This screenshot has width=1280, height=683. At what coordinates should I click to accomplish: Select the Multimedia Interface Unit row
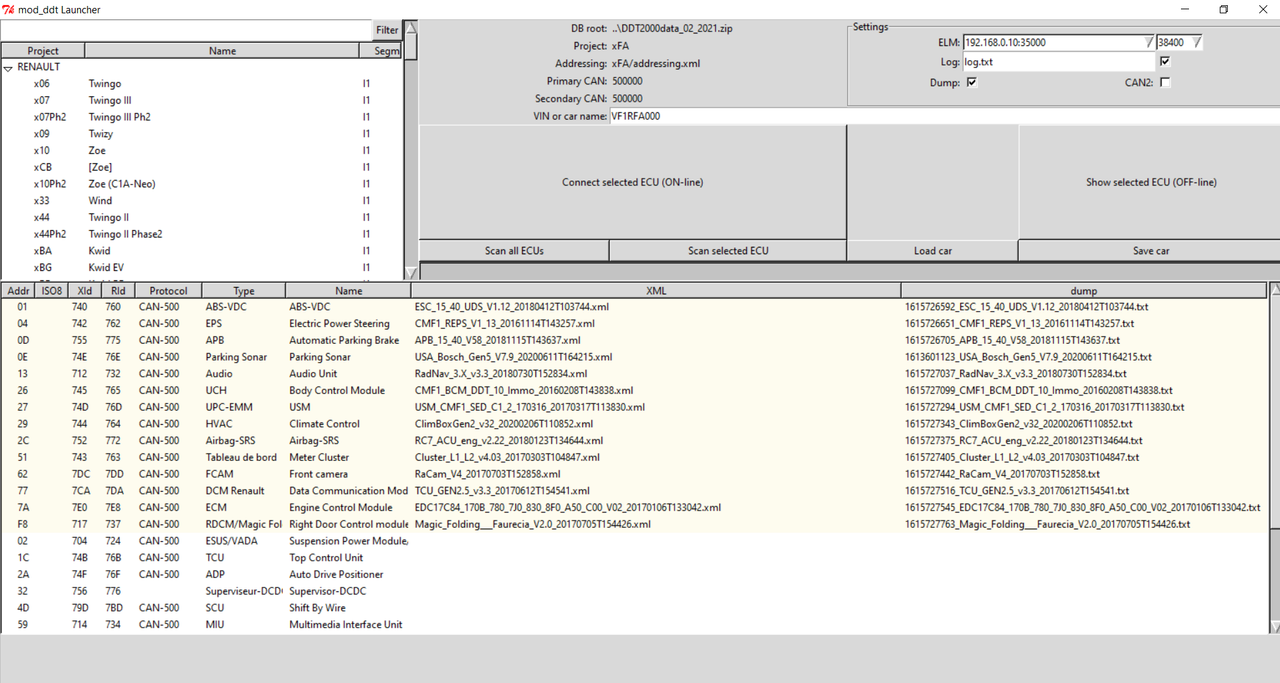coord(634,625)
